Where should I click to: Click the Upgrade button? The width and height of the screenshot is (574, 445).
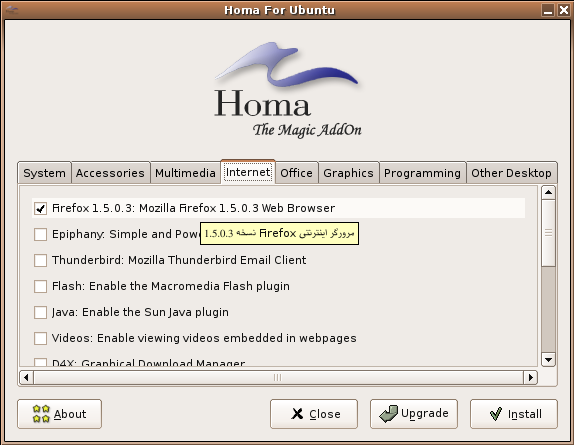coord(414,414)
